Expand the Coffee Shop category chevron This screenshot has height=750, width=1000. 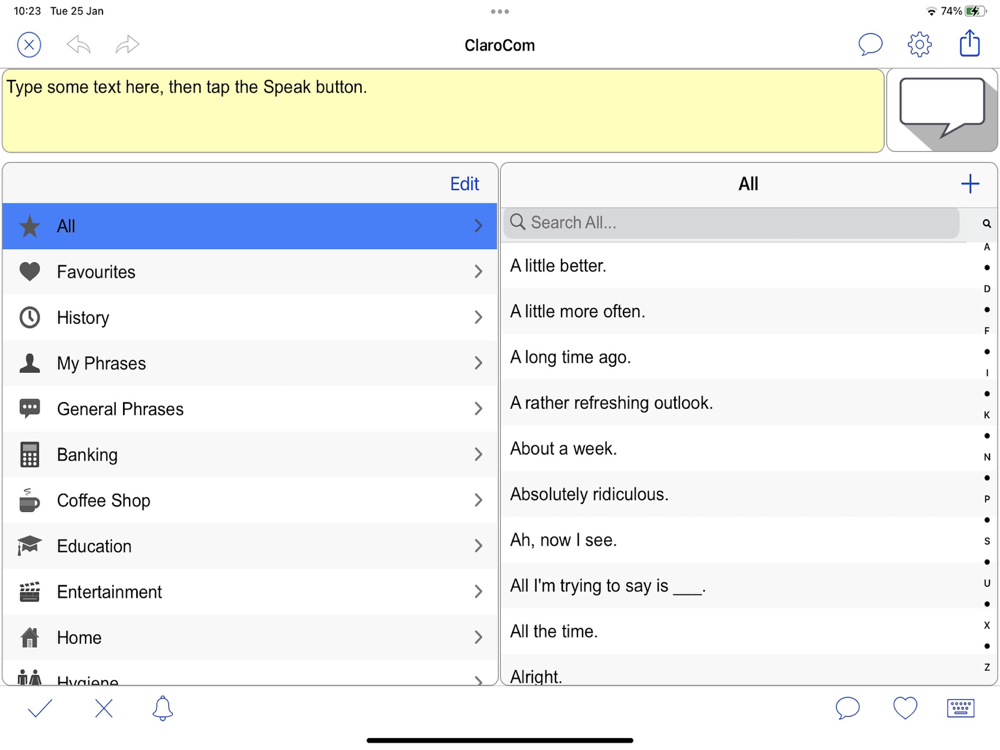click(x=478, y=500)
